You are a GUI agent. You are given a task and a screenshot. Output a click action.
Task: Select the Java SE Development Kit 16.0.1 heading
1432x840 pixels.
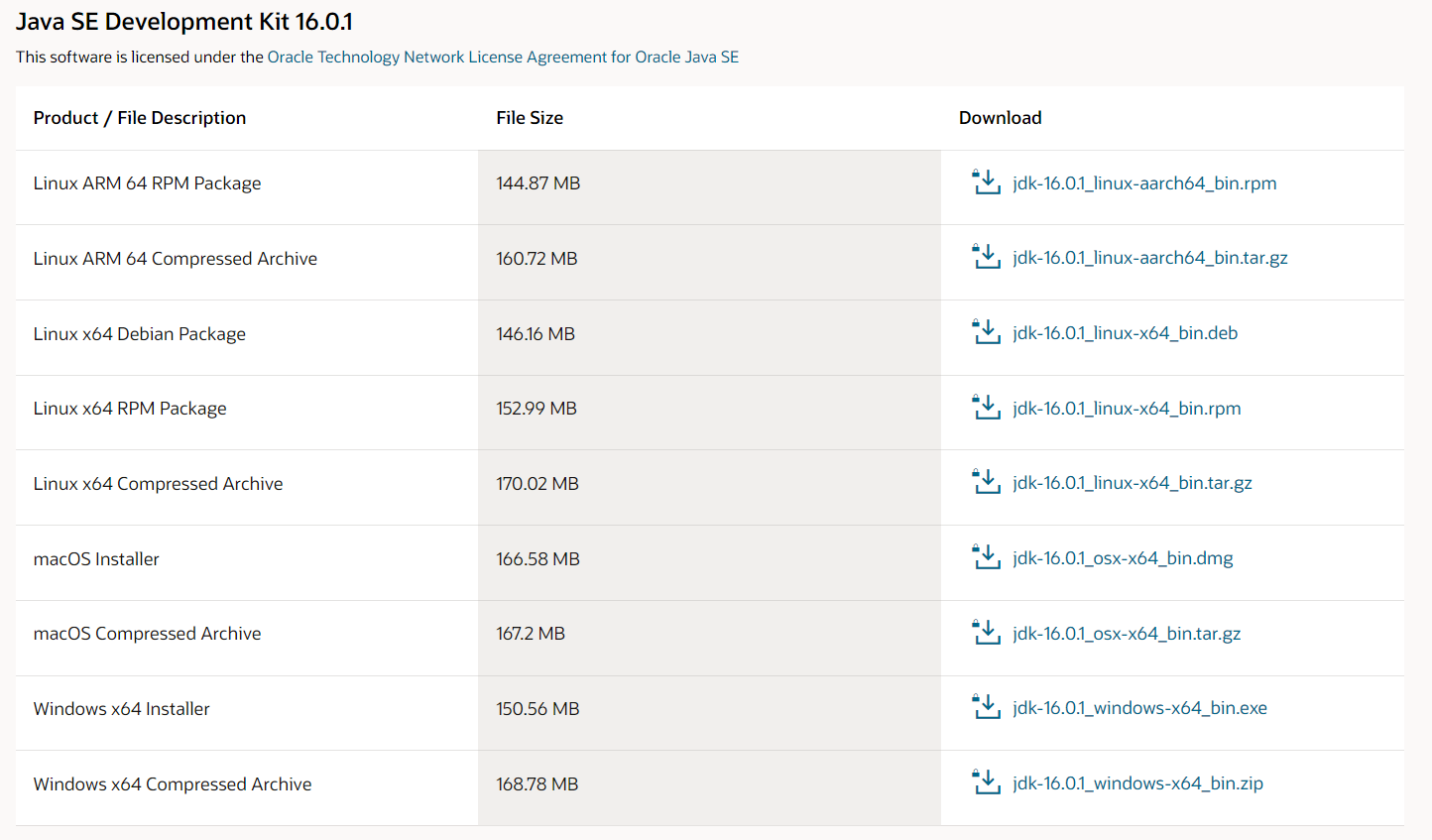(x=184, y=22)
